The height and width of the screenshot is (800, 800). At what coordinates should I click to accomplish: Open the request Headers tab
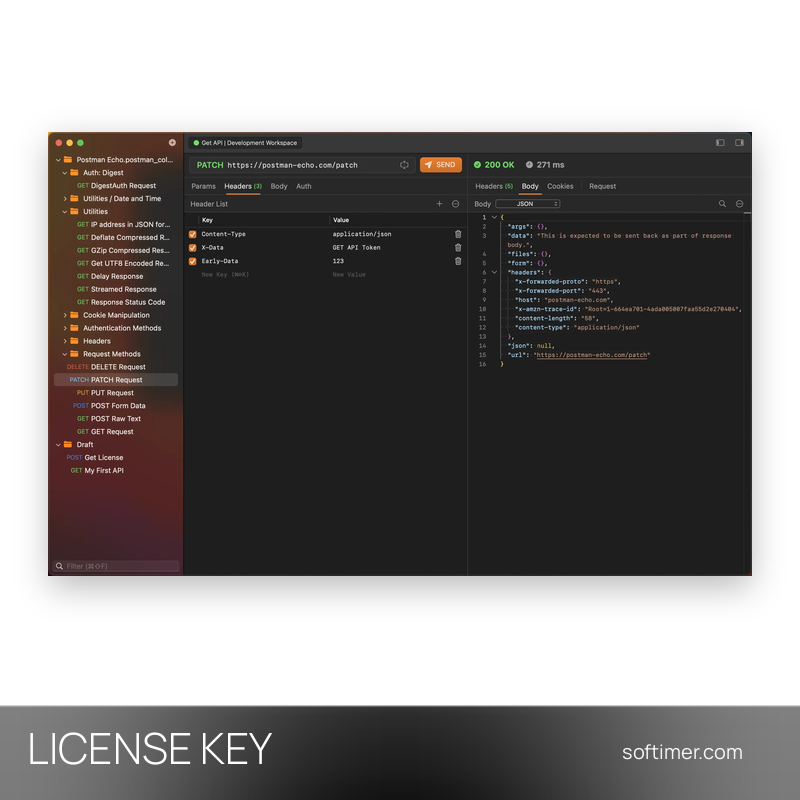[x=243, y=186]
